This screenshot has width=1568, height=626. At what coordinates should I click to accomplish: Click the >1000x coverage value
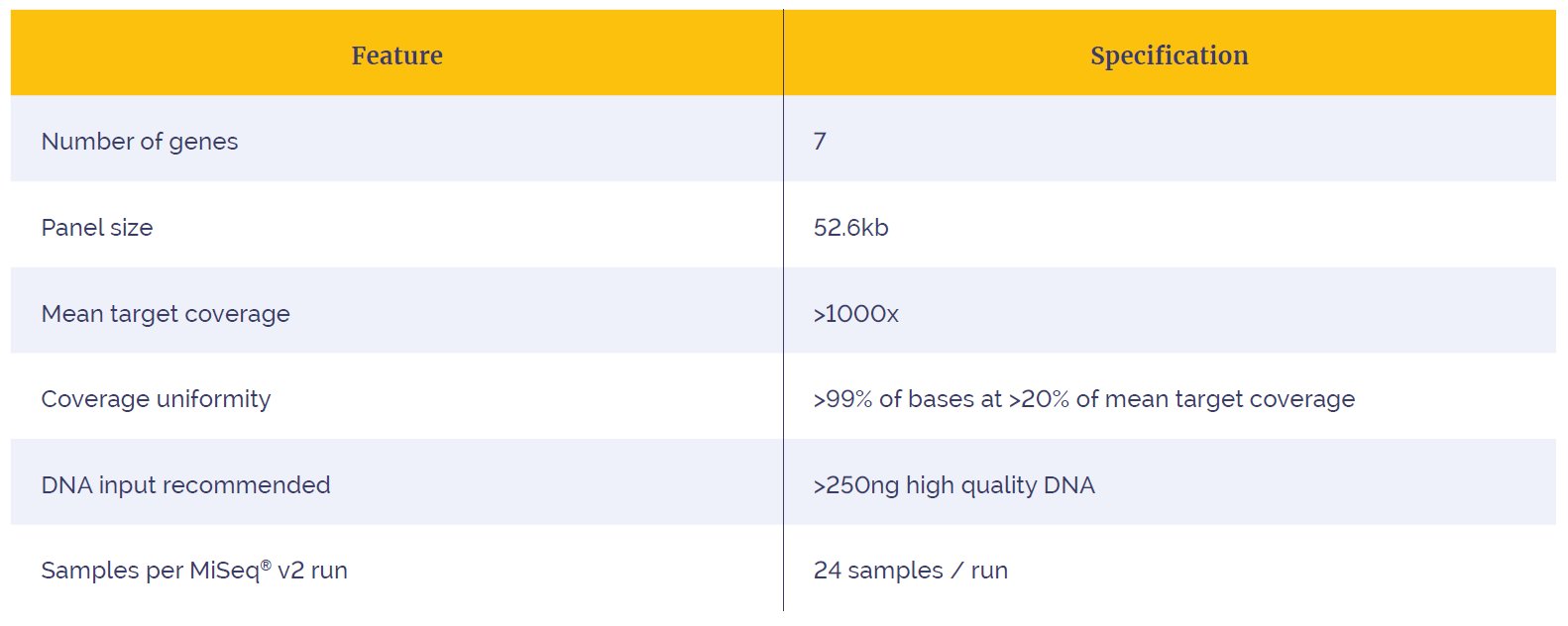pos(856,314)
